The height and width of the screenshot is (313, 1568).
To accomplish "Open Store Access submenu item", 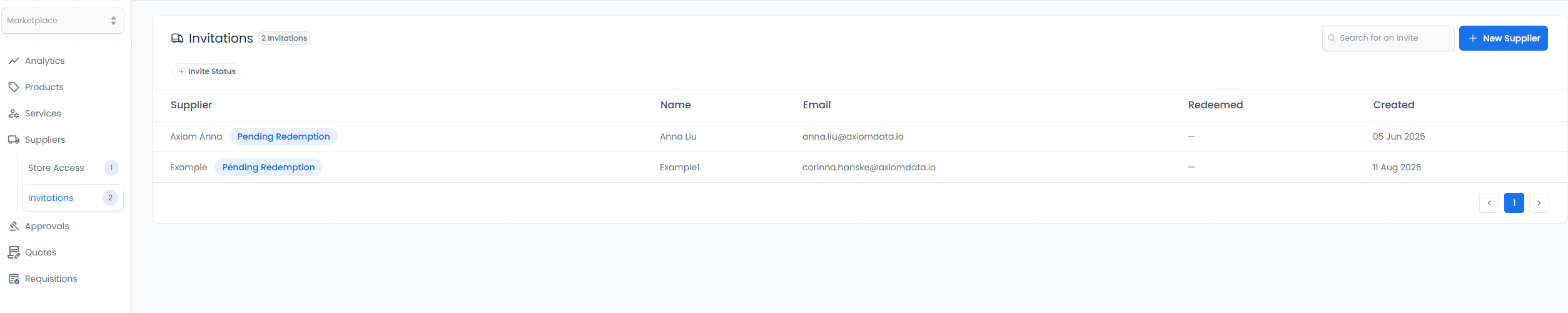I will 56,168.
